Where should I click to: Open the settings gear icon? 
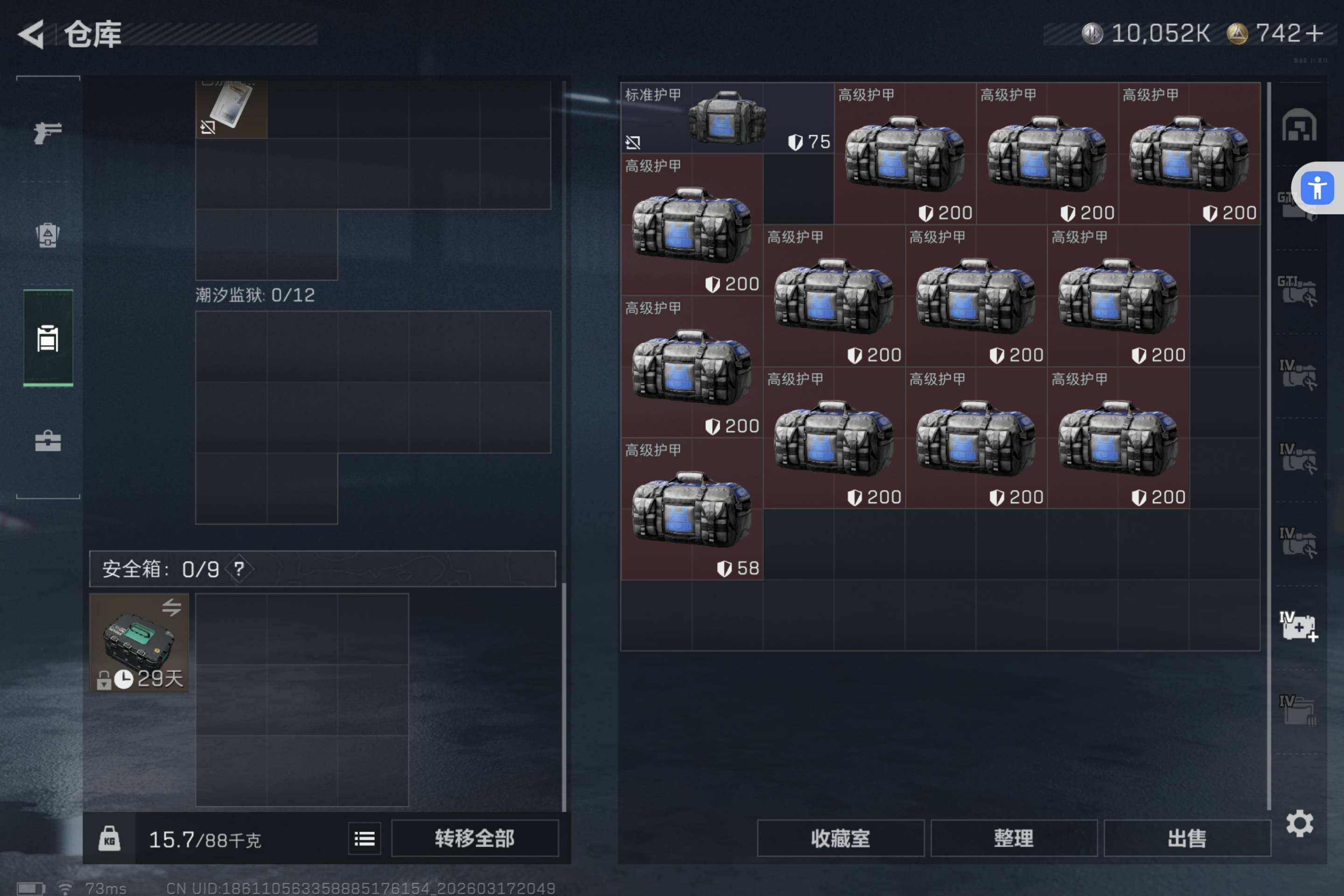click(1299, 823)
